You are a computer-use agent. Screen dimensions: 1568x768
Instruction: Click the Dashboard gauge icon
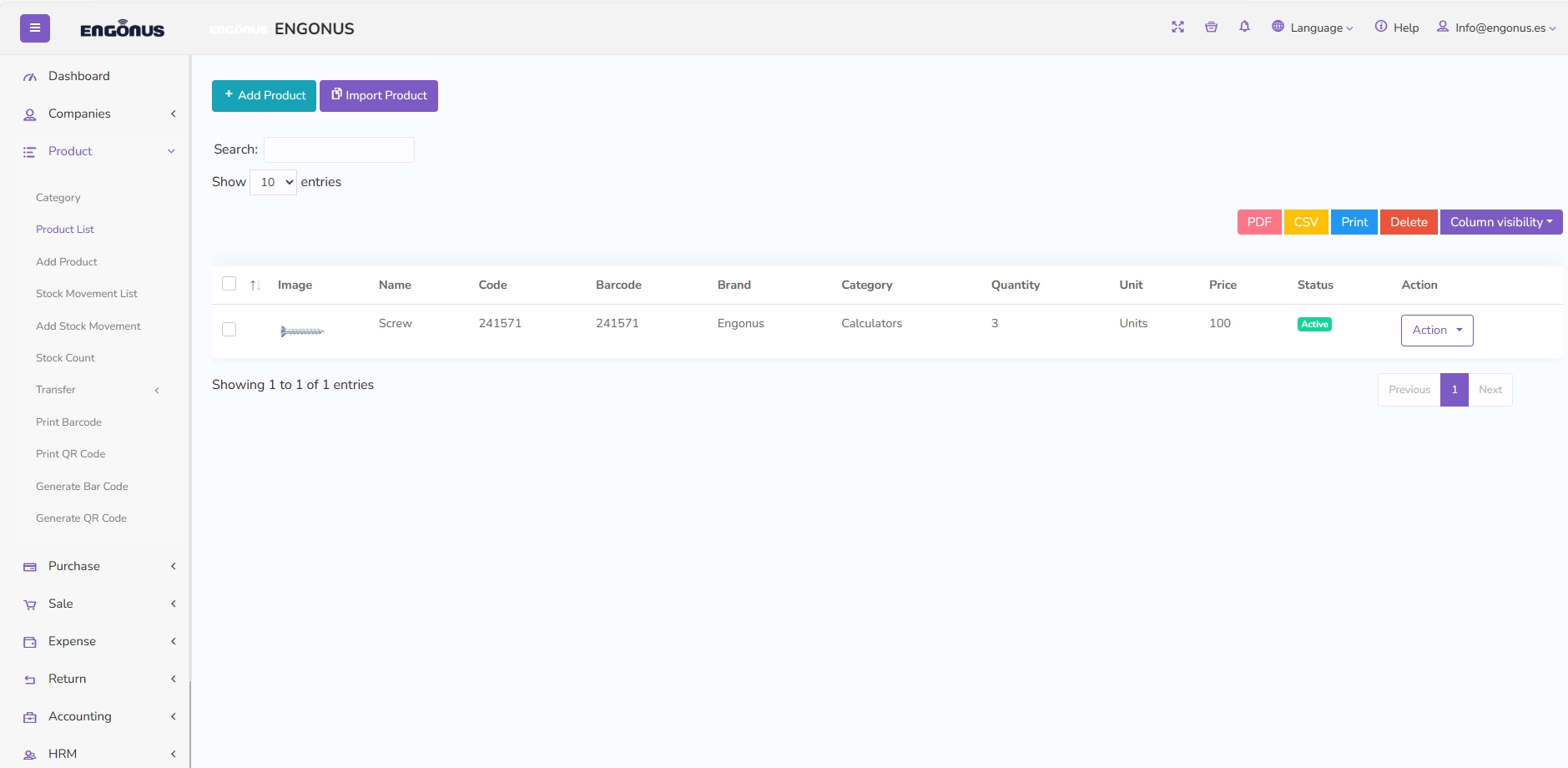coord(30,77)
